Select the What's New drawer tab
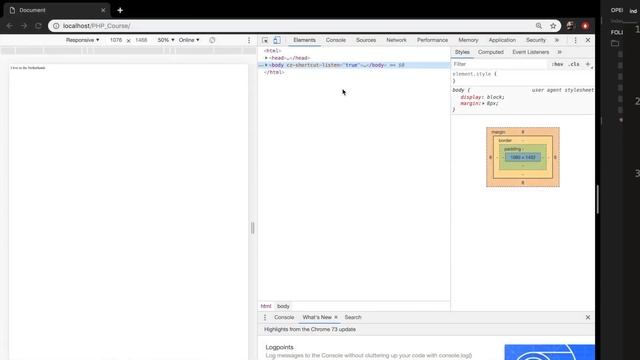Viewport: 640px width, 360px height. (317, 317)
